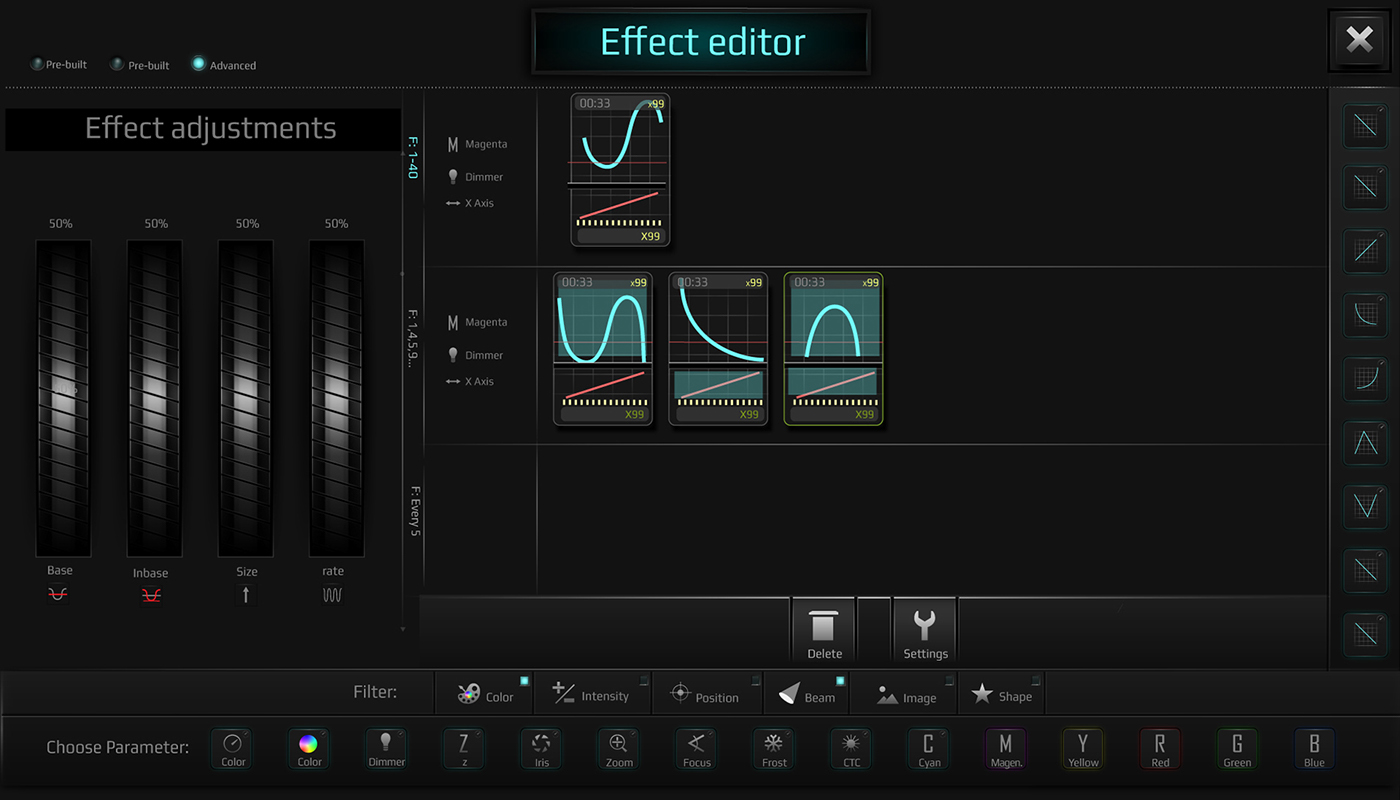The image size is (1400, 800).
Task: Select the highlighted arch effect card
Action: coord(833,349)
